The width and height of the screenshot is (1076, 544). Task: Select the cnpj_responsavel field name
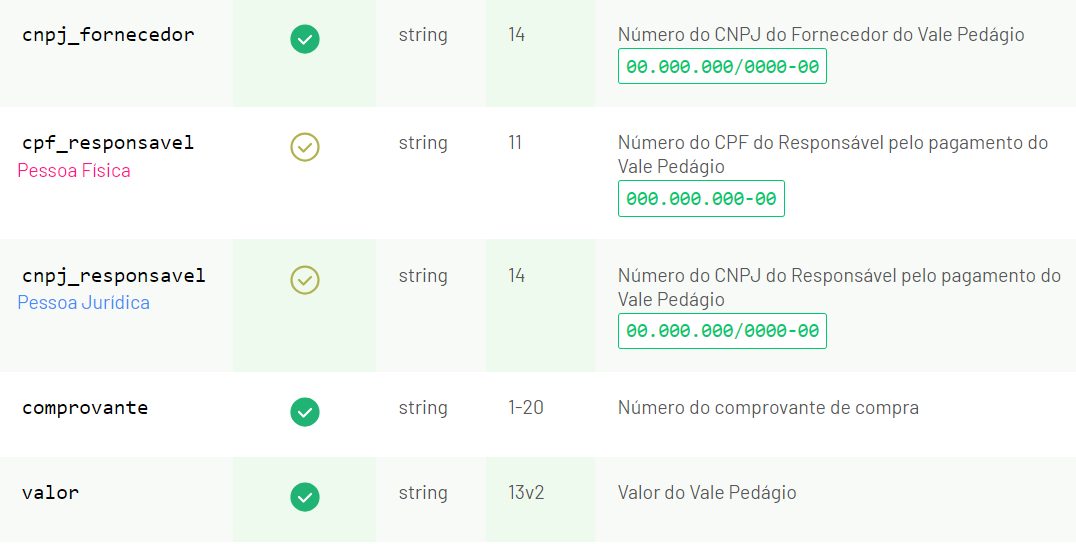[x=114, y=276]
